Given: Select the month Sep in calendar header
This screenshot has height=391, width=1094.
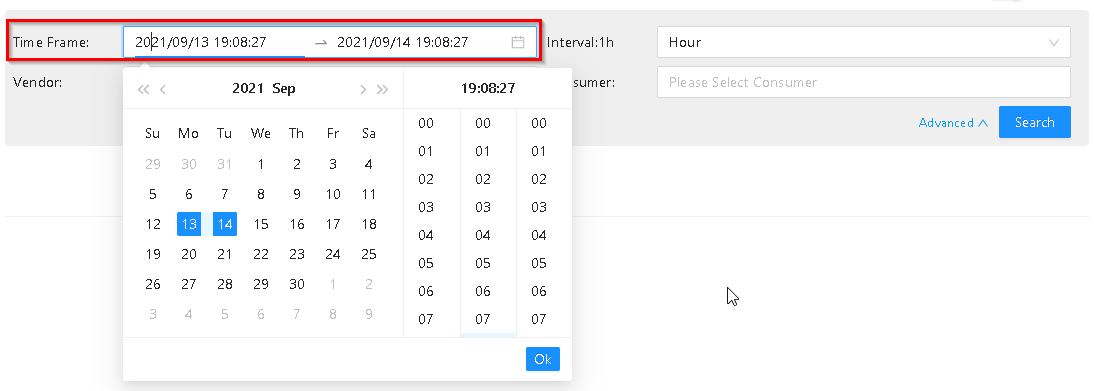Looking at the screenshot, I should click(284, 89).
